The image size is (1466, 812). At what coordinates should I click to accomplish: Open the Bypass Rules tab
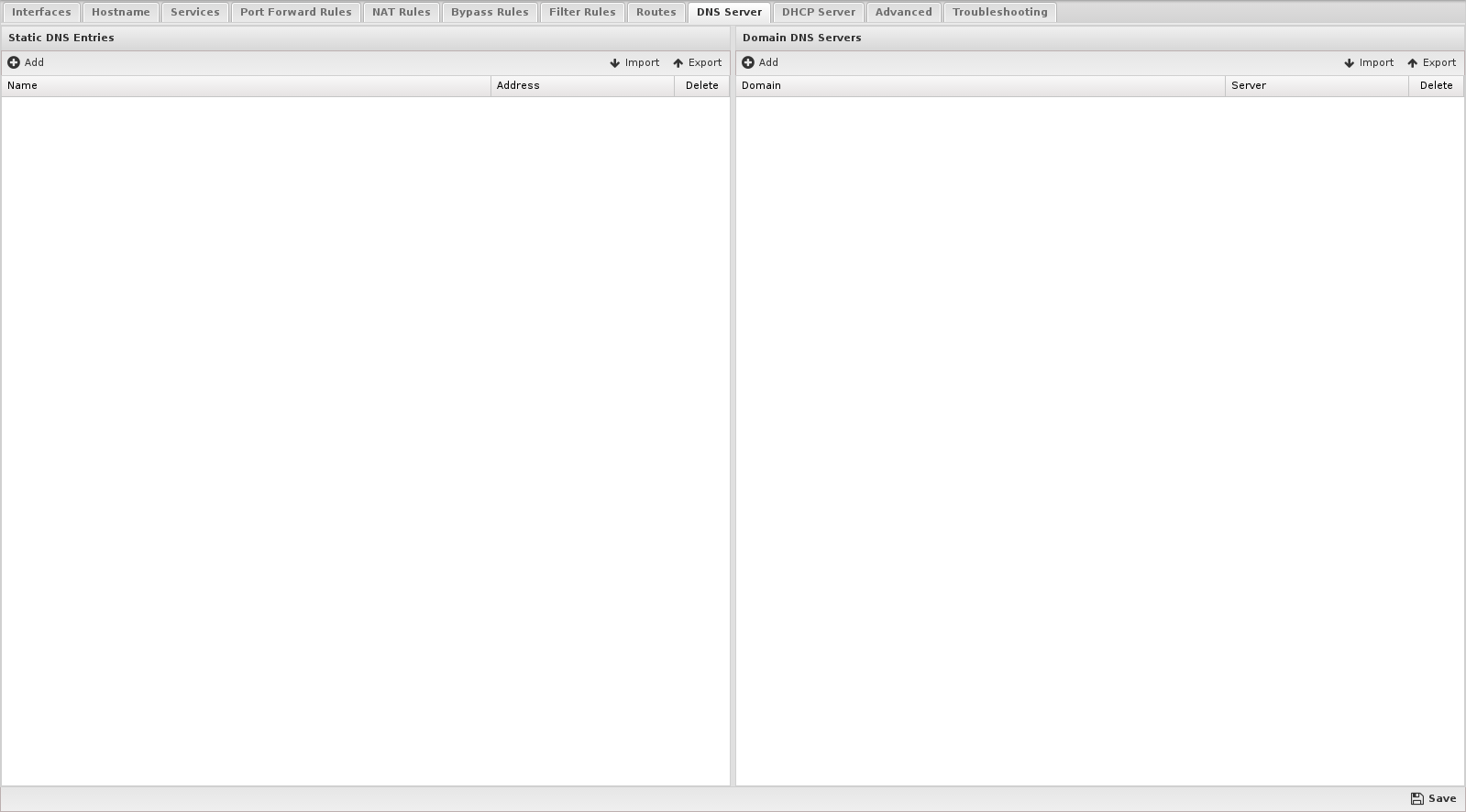pyautogui.click(x=490, y=12)
